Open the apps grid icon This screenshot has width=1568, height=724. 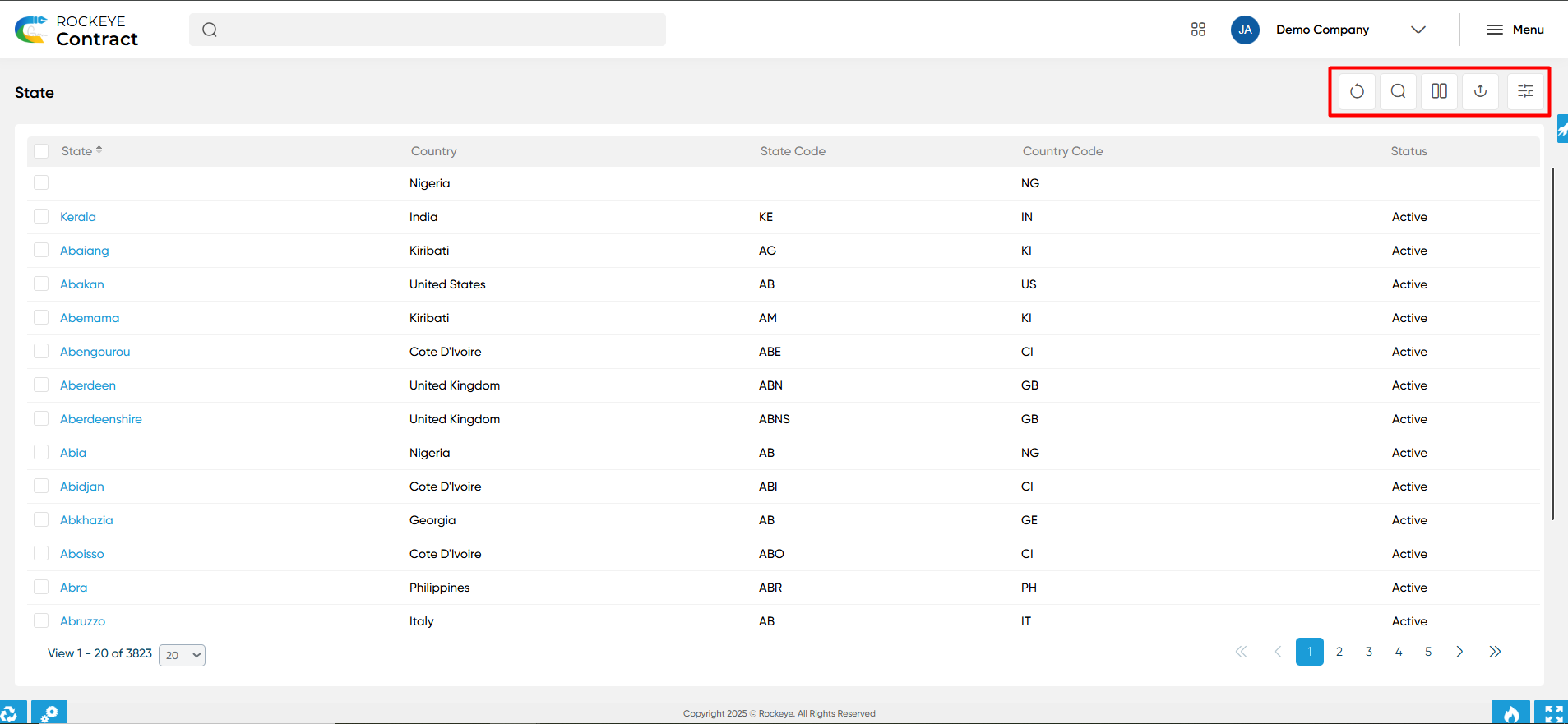[1198, 30]
